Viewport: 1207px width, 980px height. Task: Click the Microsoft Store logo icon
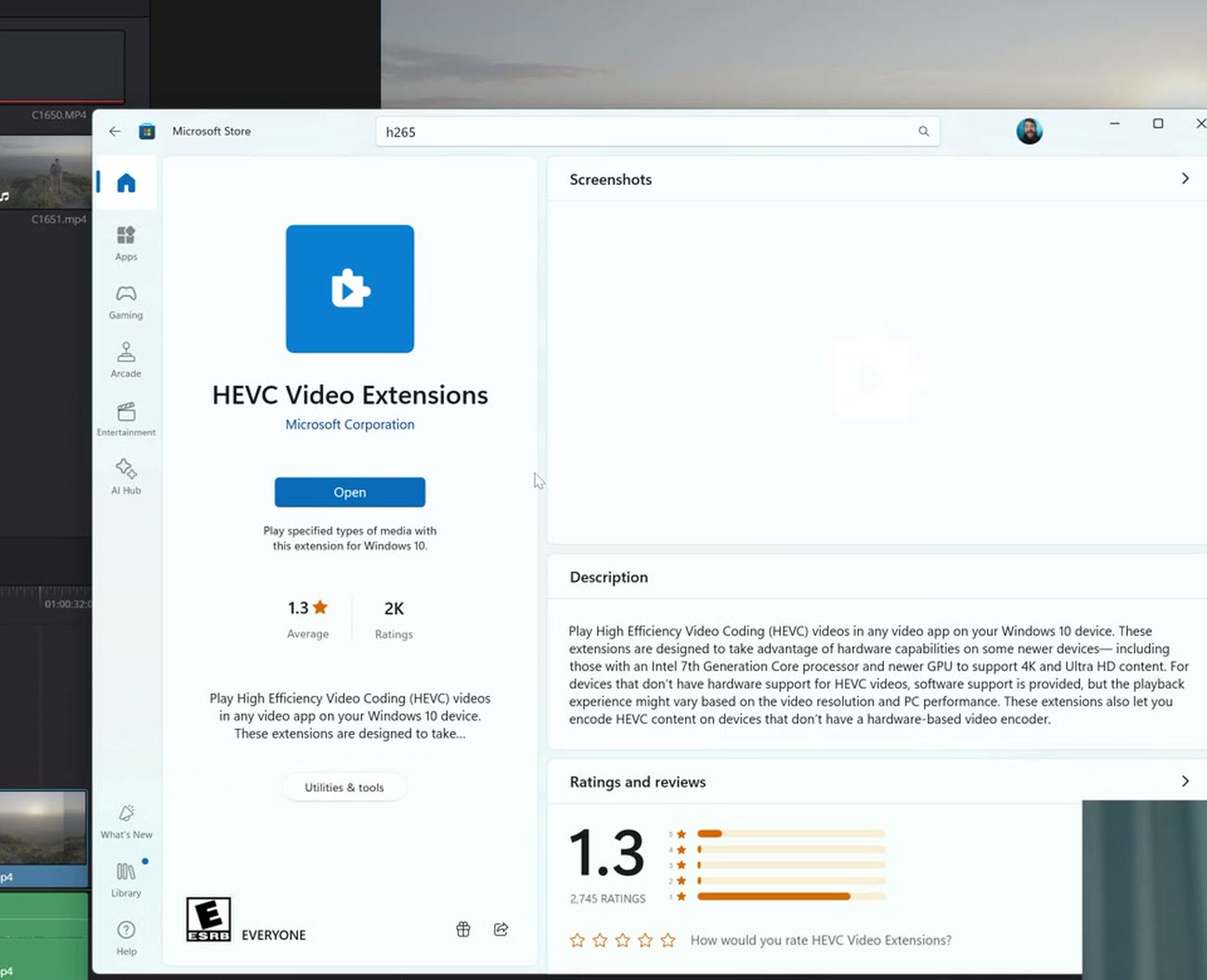click(147, 132)
